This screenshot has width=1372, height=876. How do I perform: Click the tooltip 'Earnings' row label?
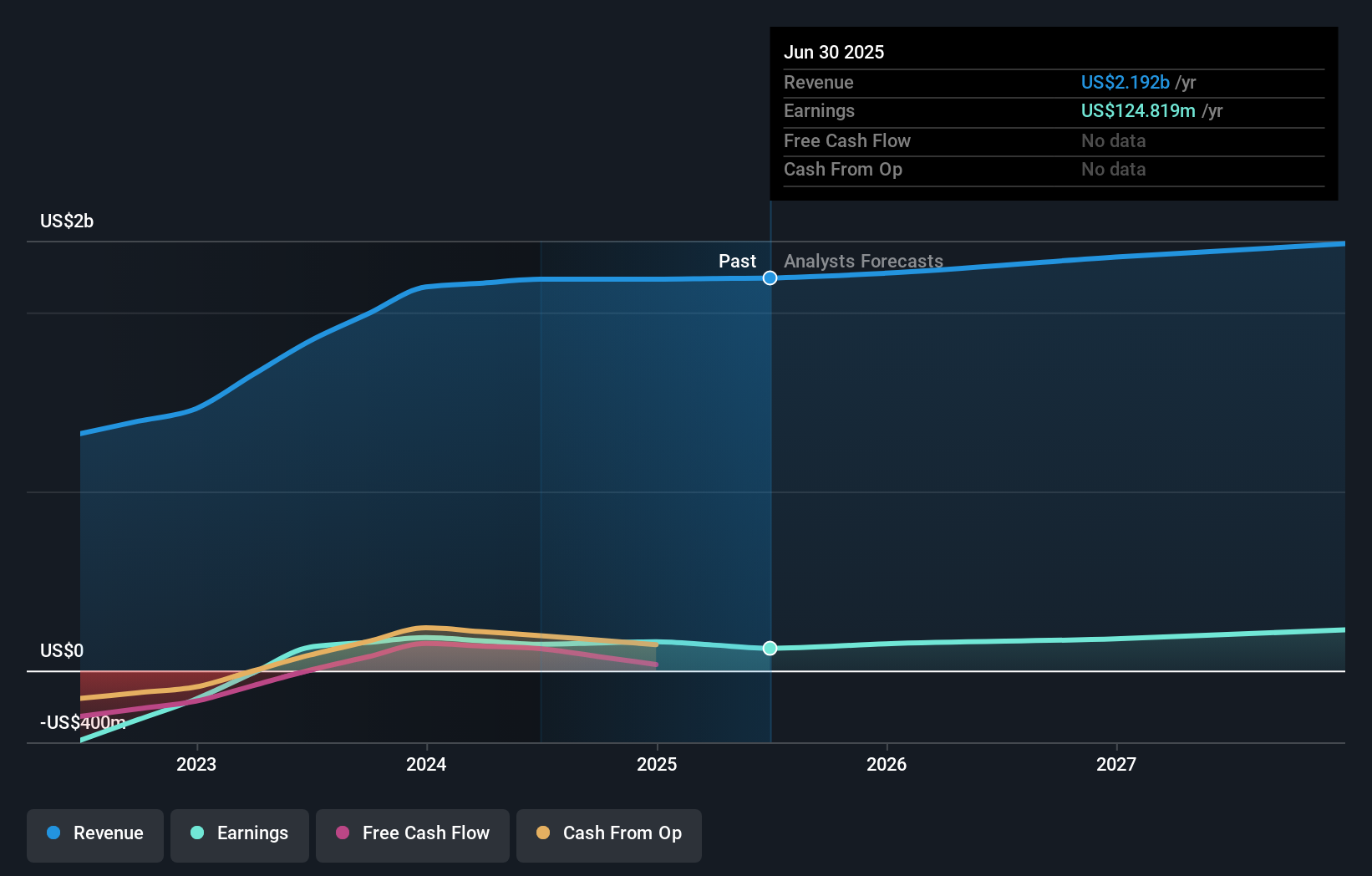click(819, 110)
